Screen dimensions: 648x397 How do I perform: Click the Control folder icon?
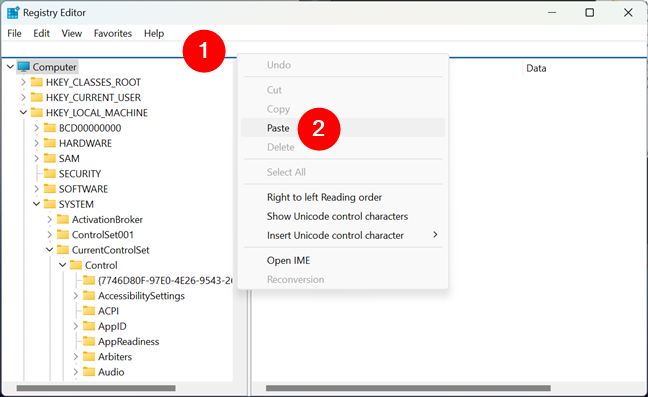tap(76, 265)
